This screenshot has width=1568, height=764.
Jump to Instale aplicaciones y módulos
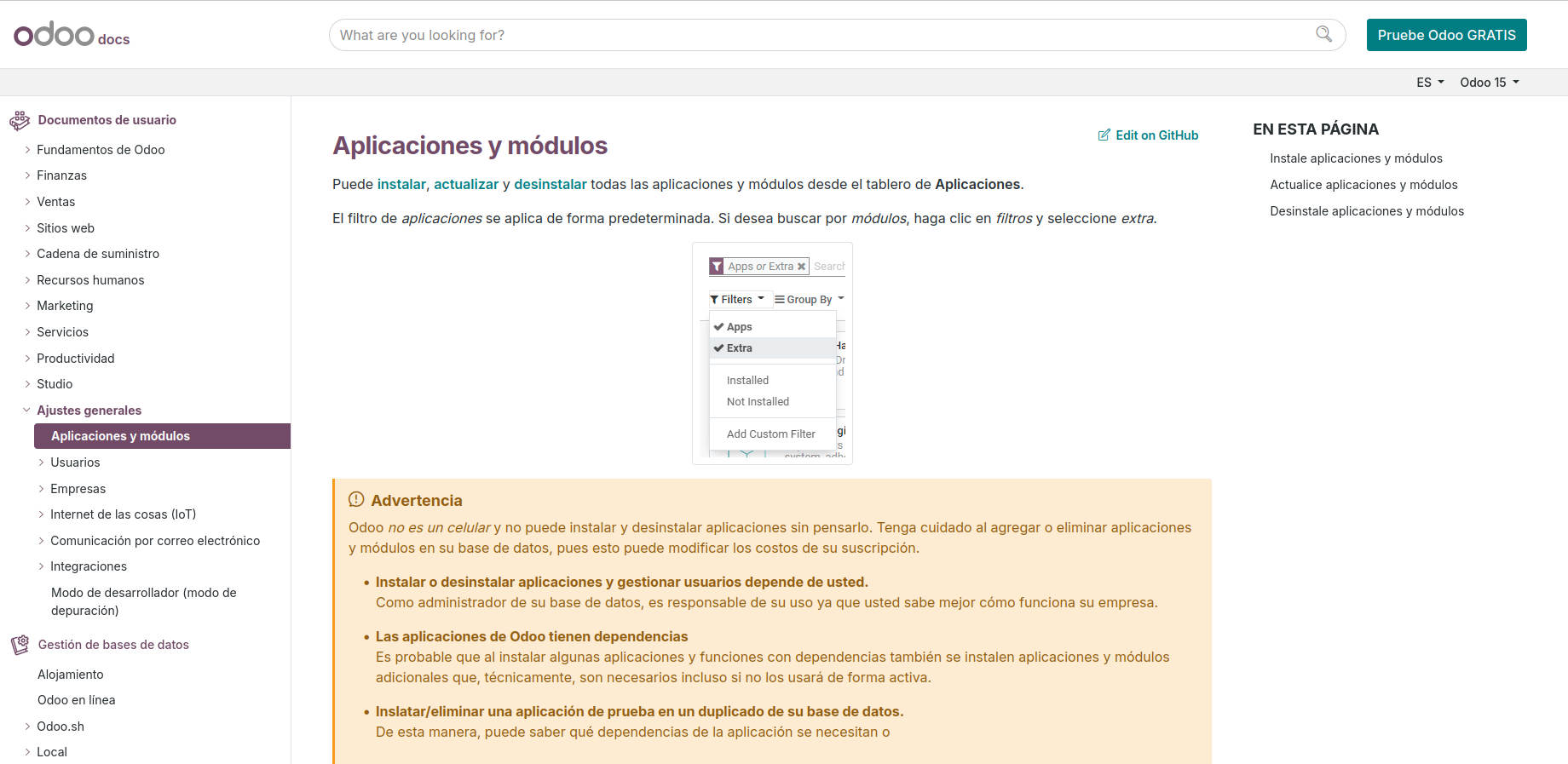[x=1356, y=158]
